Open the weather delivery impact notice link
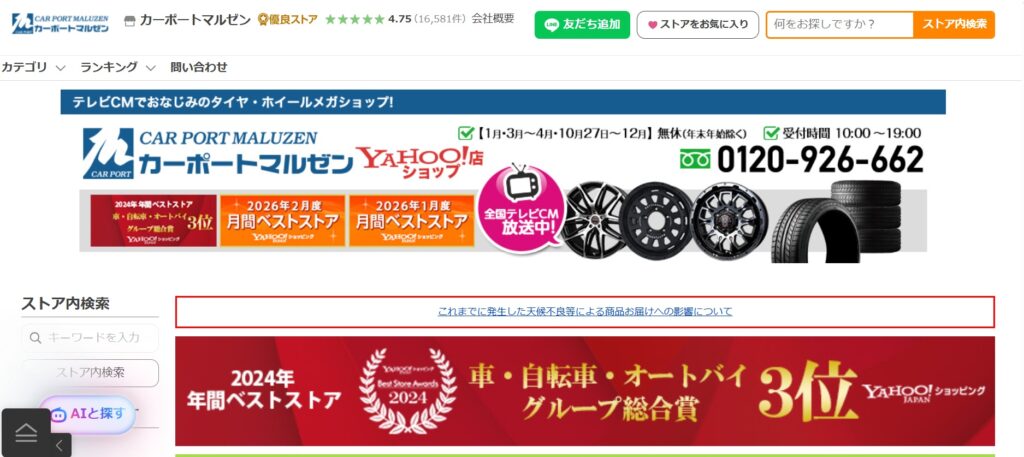Screen dimensions: 1024x457 585,311
